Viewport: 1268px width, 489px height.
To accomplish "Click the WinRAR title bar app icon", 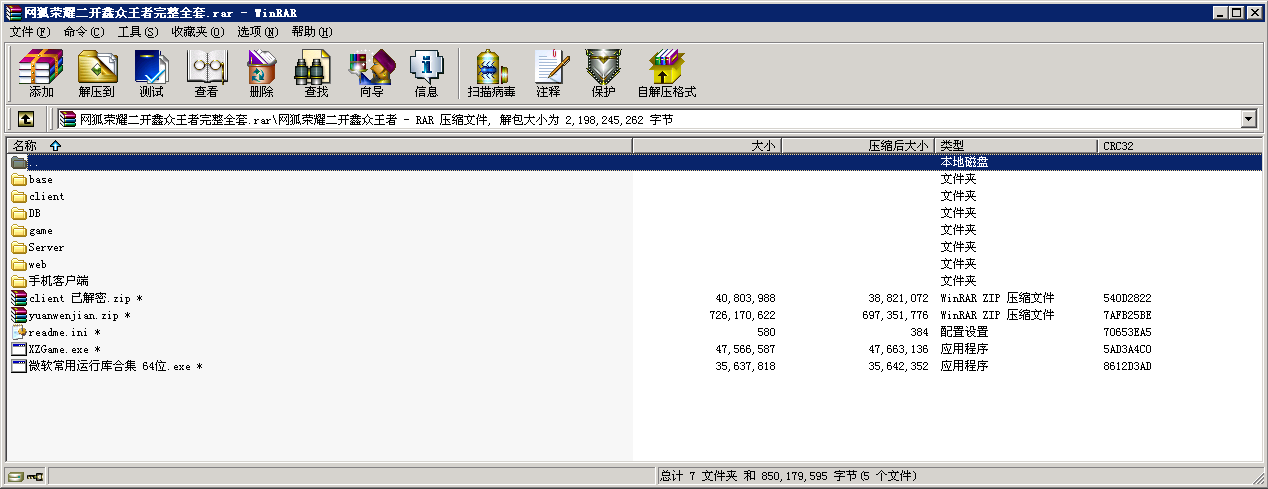I will coord(11,12).
